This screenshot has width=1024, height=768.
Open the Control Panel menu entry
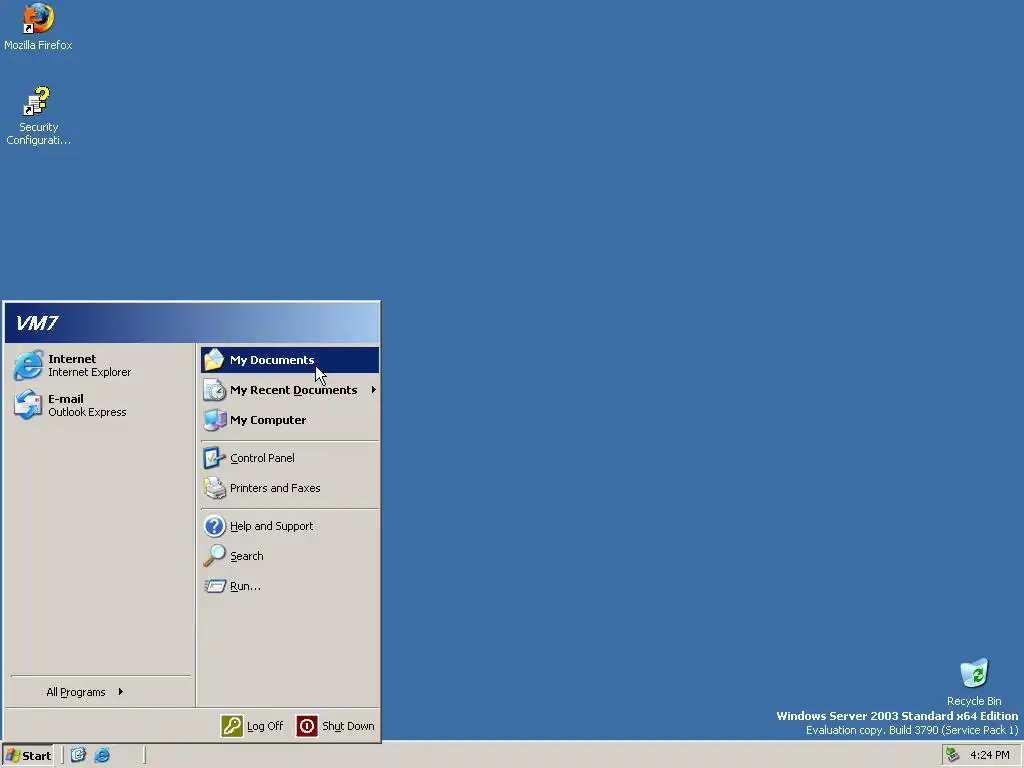(x=290, y=458)
